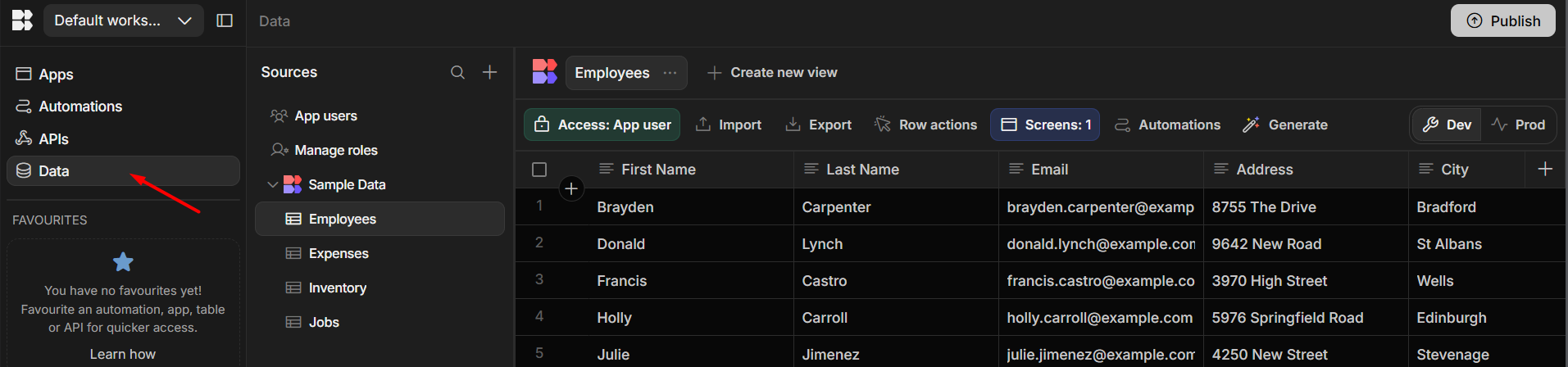
Task: Select the Jimenez last name cell
Action: coord(896,354)
